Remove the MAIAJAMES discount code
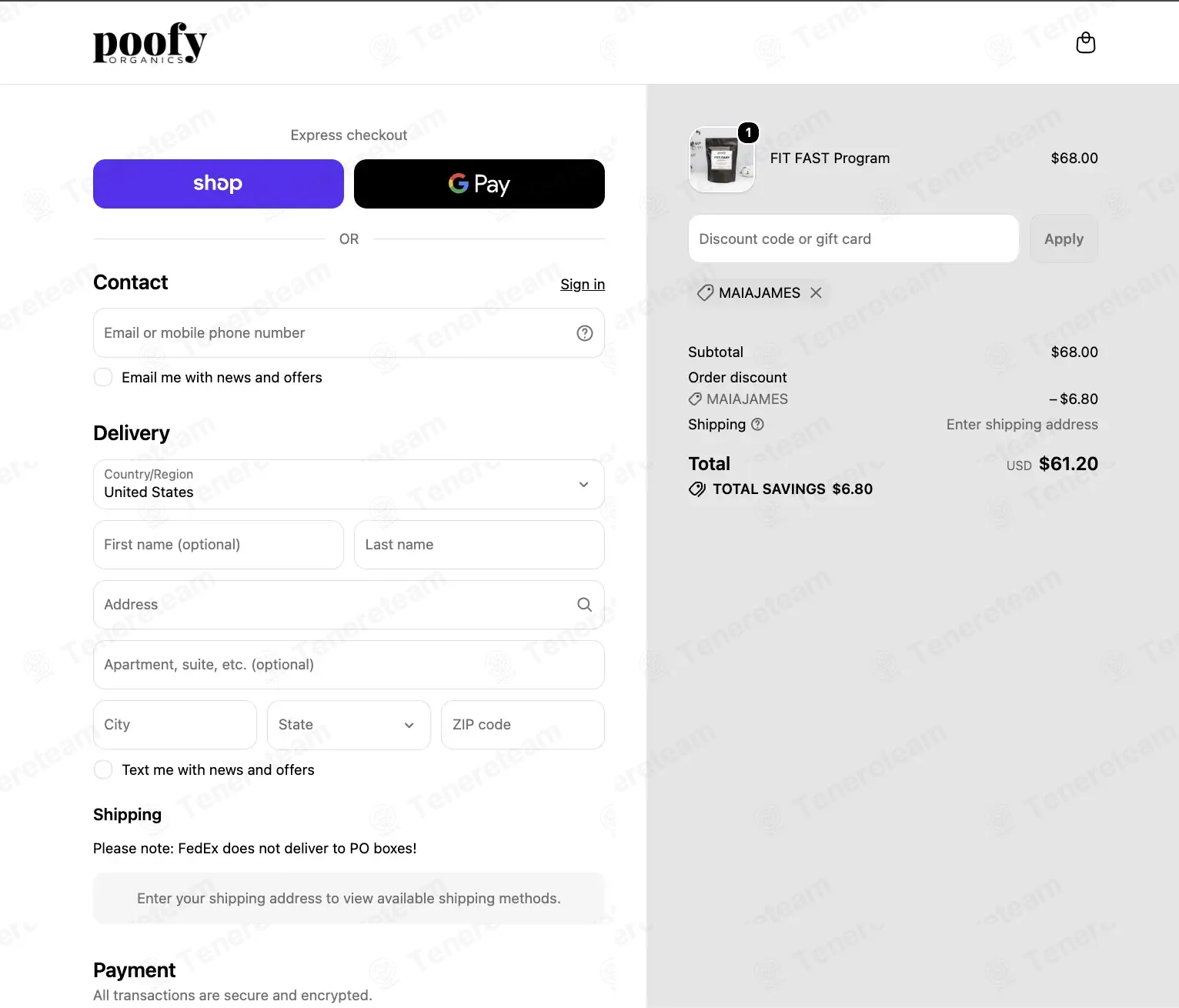Viewport: 1179px width, 1008px height. (817, 292)
